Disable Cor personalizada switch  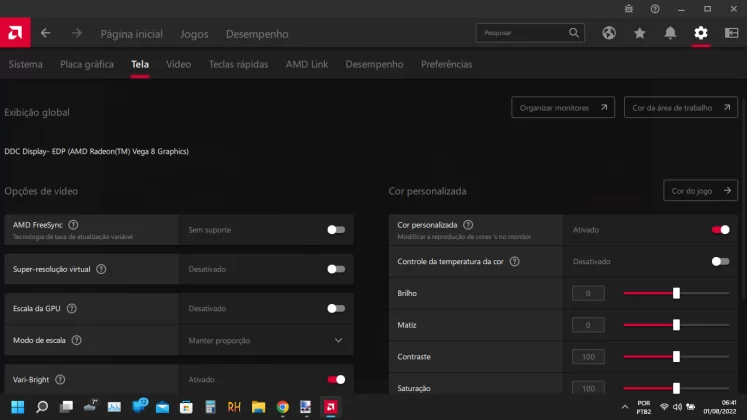coord(720,230)
